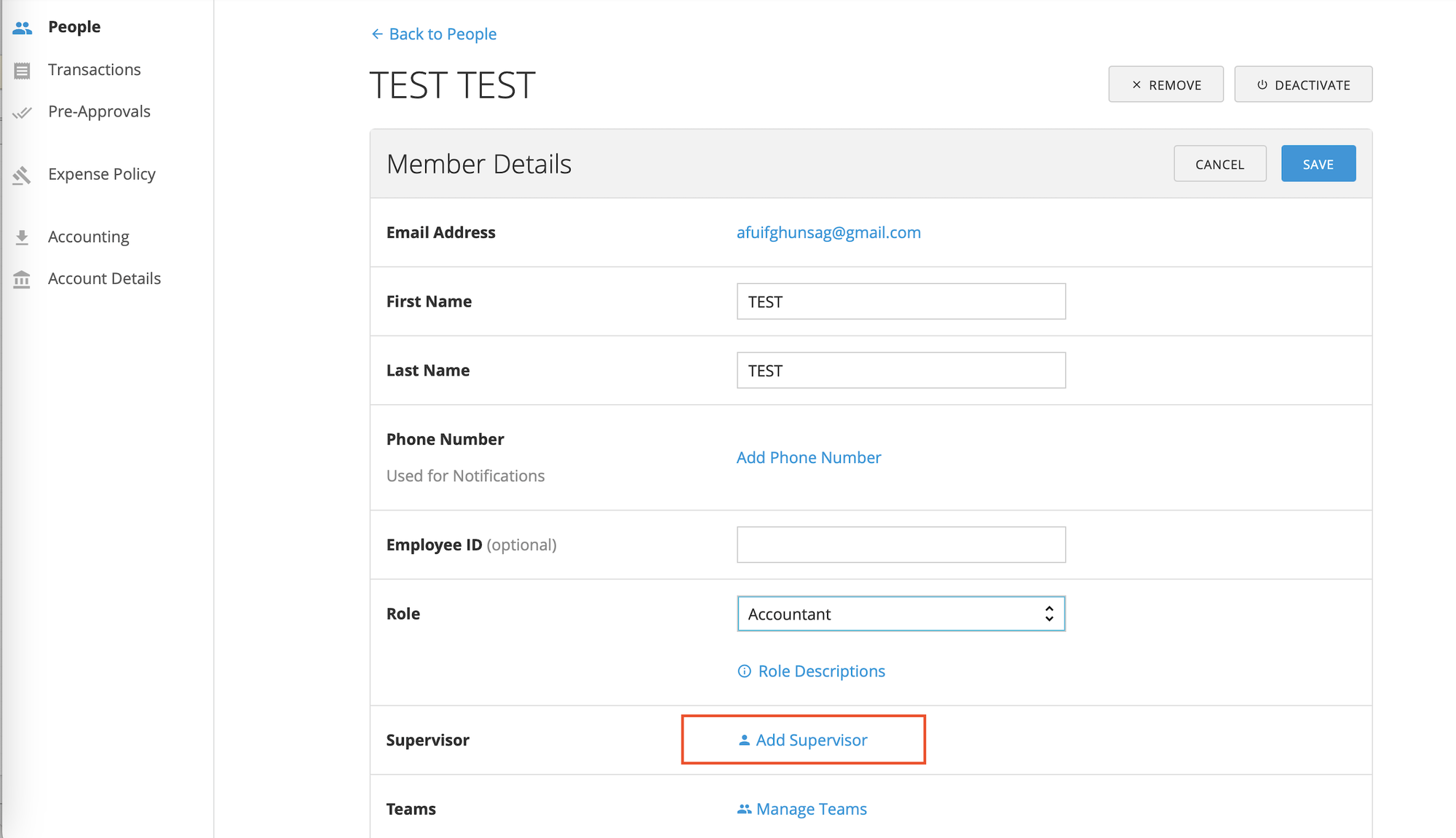Click the Expense Policy gavel icon
Image resolution: width=1456 pixels, height=838 pixels.
[22, 174]
